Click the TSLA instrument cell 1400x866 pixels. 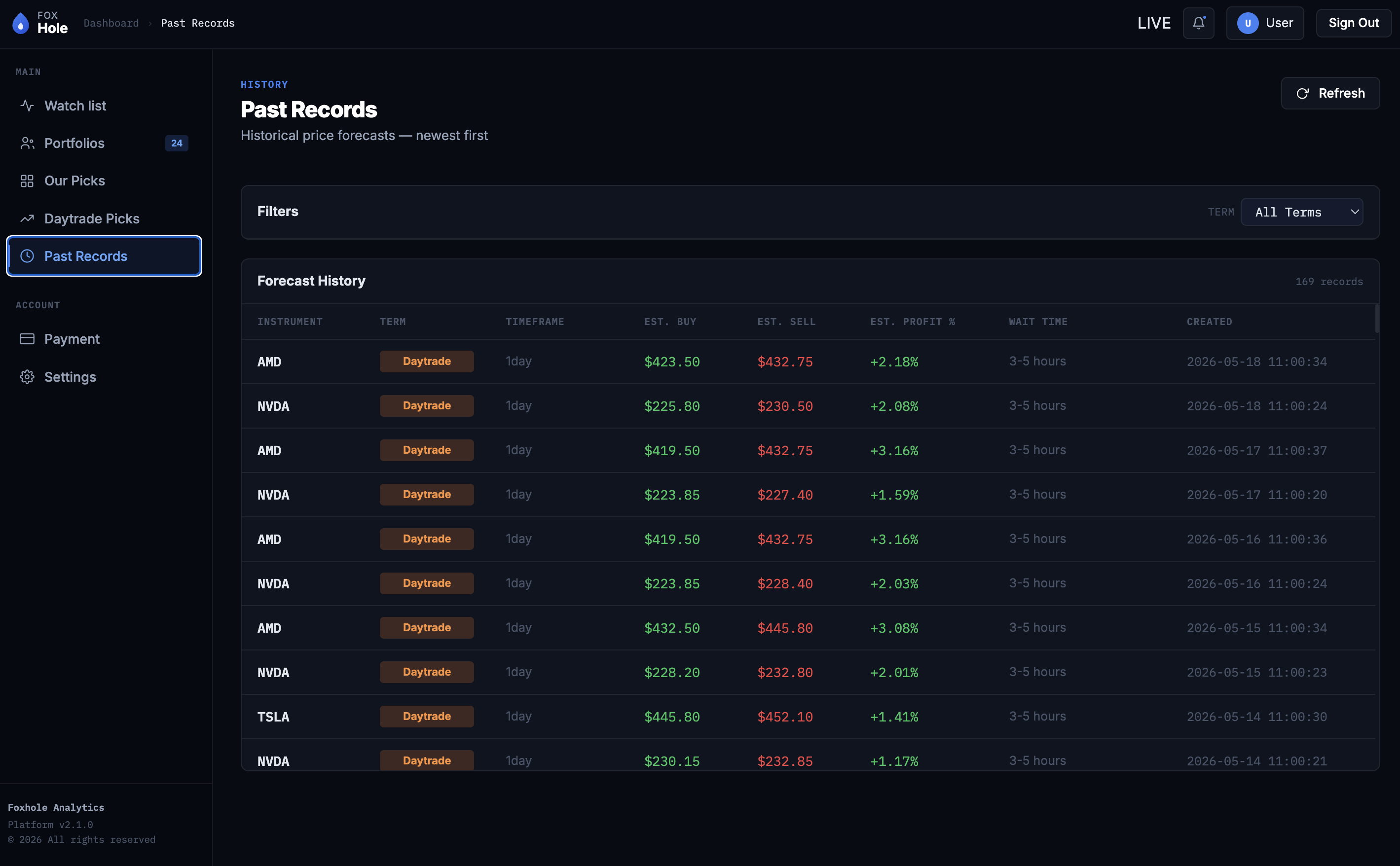point(273,717)
